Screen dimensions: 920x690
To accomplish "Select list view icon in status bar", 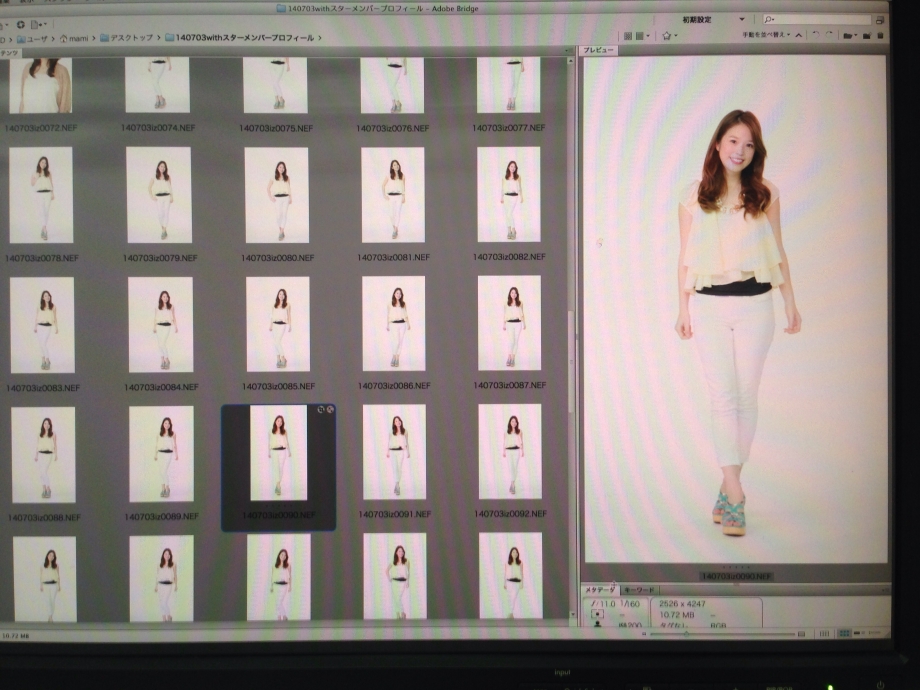I will click(x=874, y=634).
